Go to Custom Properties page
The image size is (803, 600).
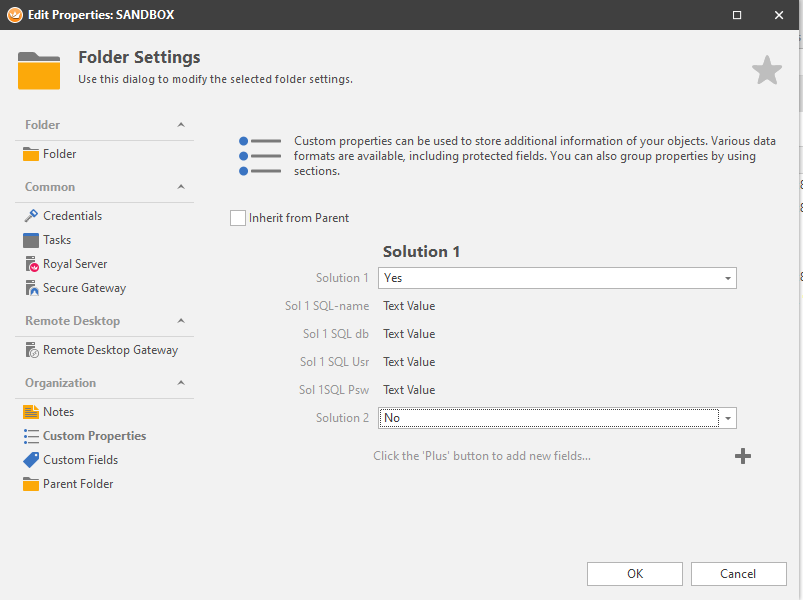point(94,436)
